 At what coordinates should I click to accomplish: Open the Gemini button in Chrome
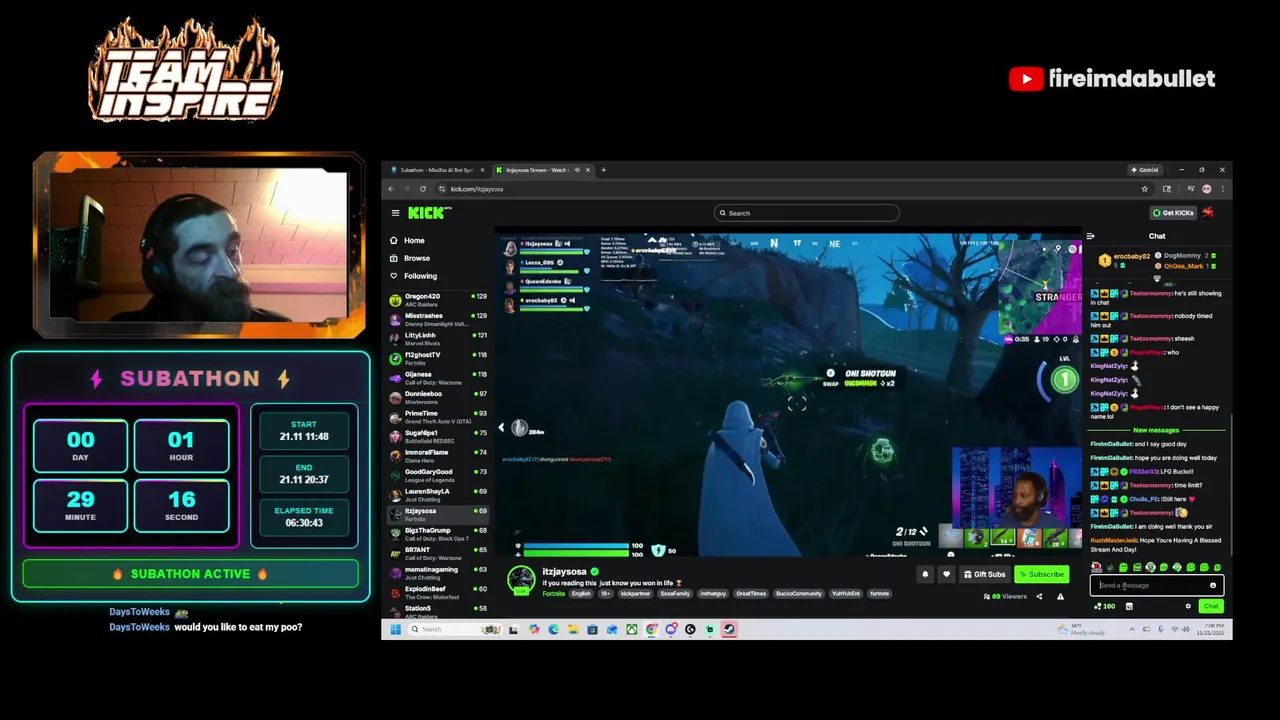point(1144,170)
